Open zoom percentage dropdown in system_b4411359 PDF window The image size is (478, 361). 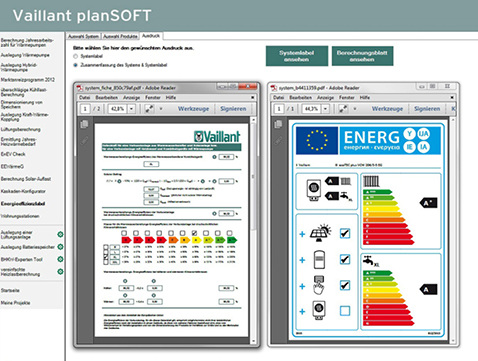326,109
